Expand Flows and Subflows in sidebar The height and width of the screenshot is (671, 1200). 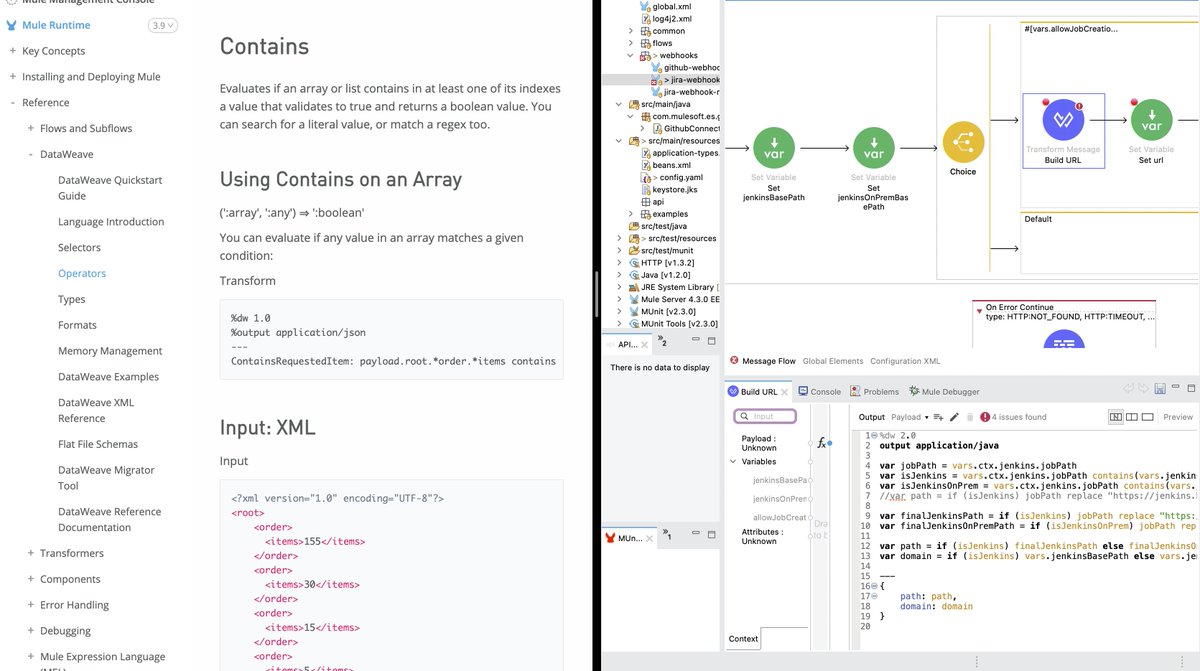(x=31, y=128)
